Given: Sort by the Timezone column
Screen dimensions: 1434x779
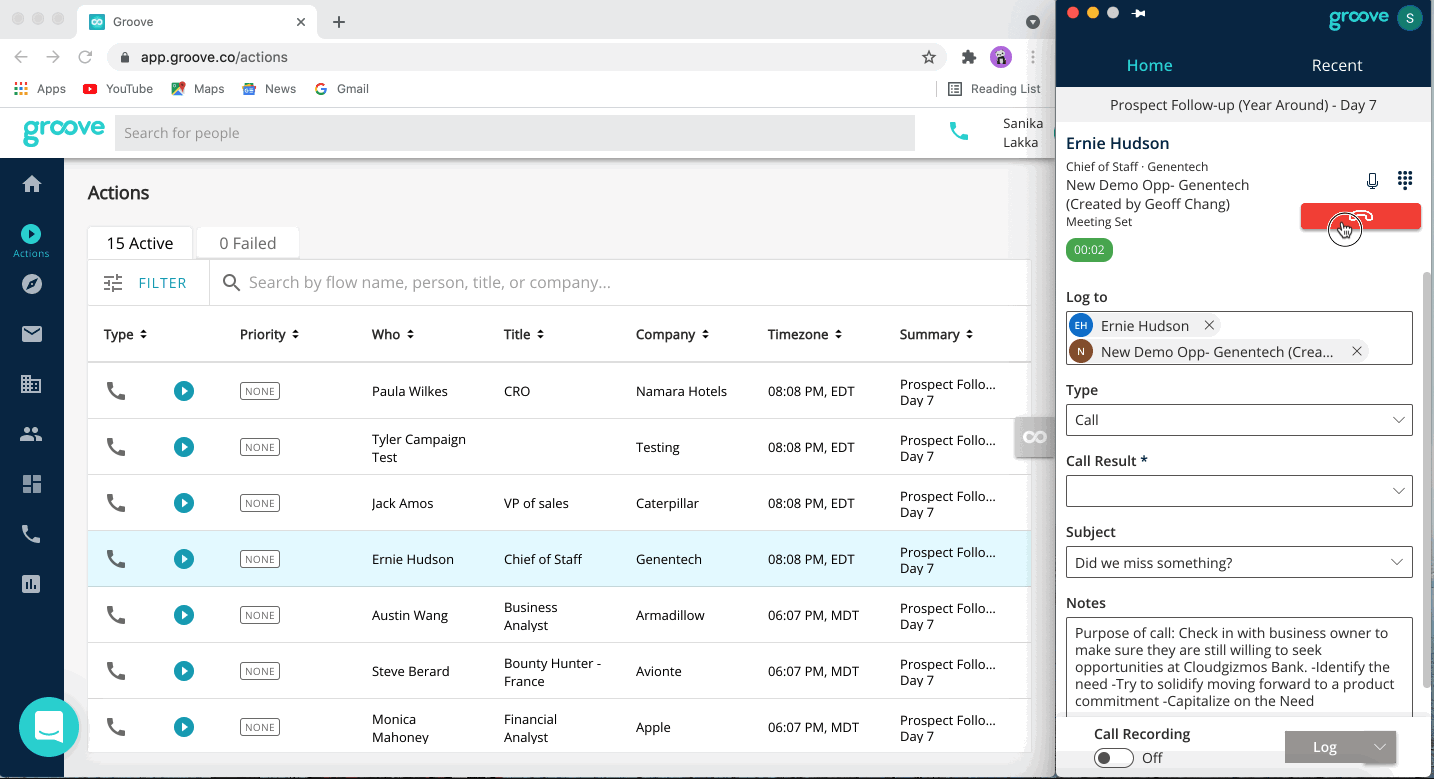Looking at the screenshot, I should click(805, 334).
